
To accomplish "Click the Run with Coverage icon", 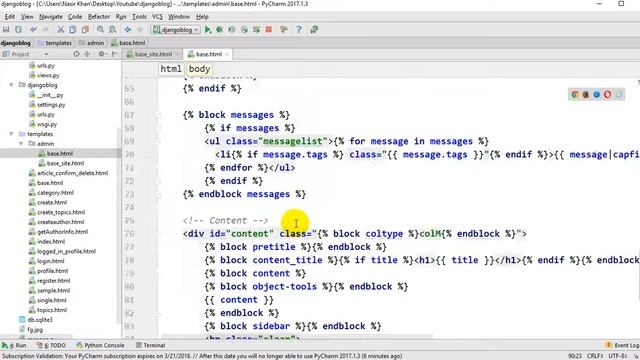I will point(232,29).
